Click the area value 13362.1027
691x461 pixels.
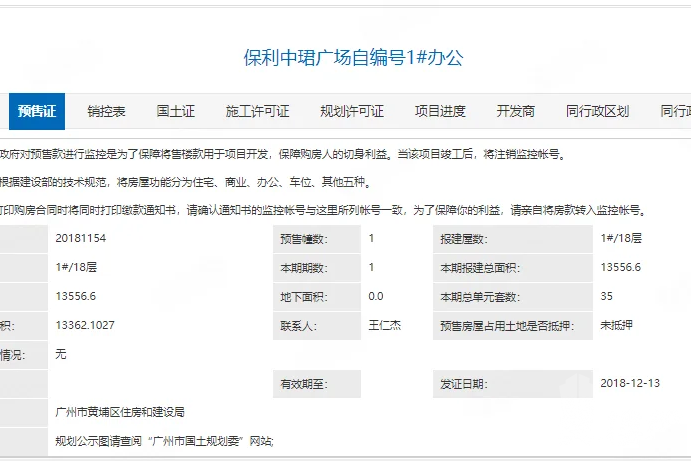click(85, 325)
